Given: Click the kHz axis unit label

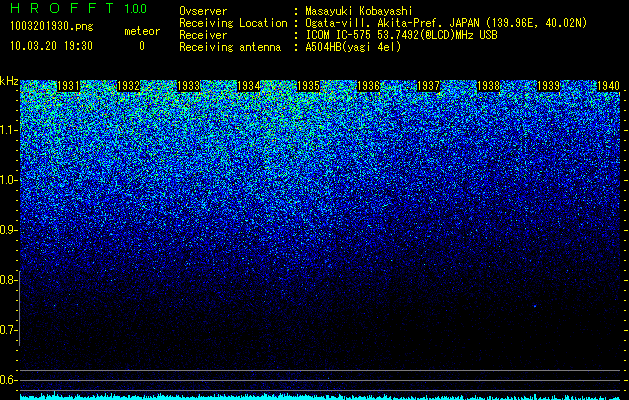Looking at the screenshot, I should coord(9,81).
